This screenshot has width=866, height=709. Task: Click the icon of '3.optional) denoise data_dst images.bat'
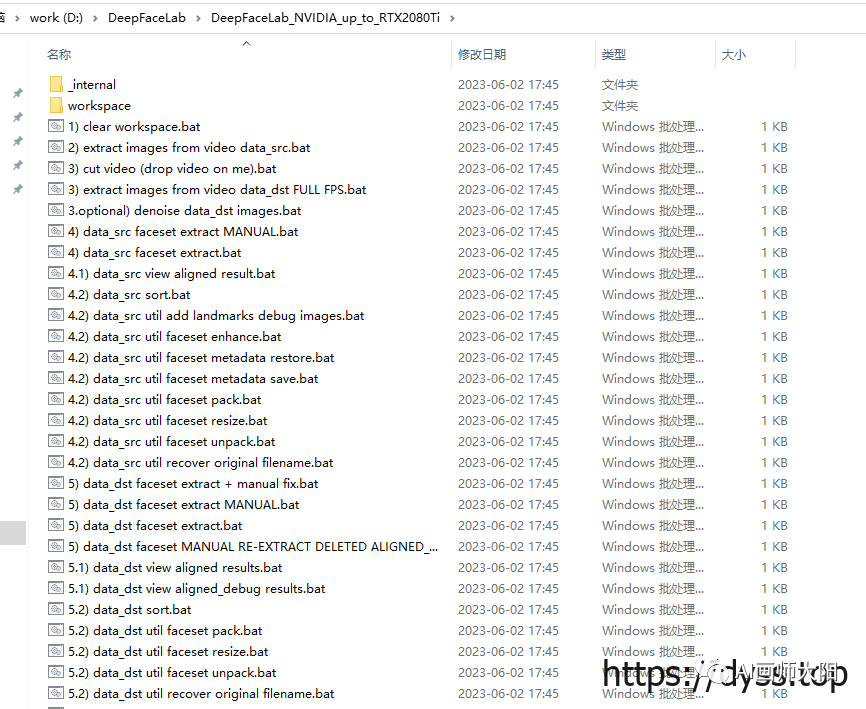point(56,210)
